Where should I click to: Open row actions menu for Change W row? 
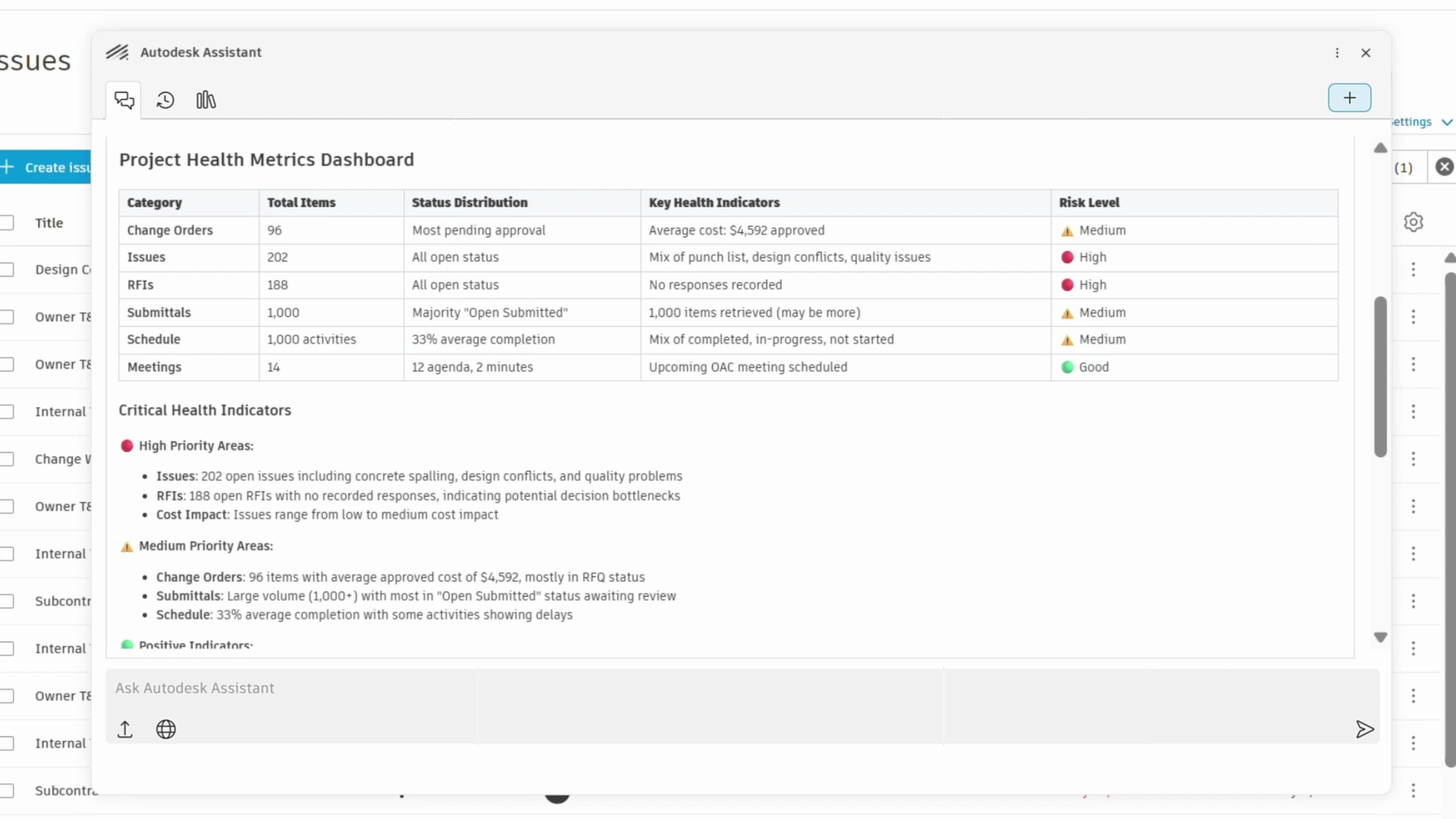1413,459
